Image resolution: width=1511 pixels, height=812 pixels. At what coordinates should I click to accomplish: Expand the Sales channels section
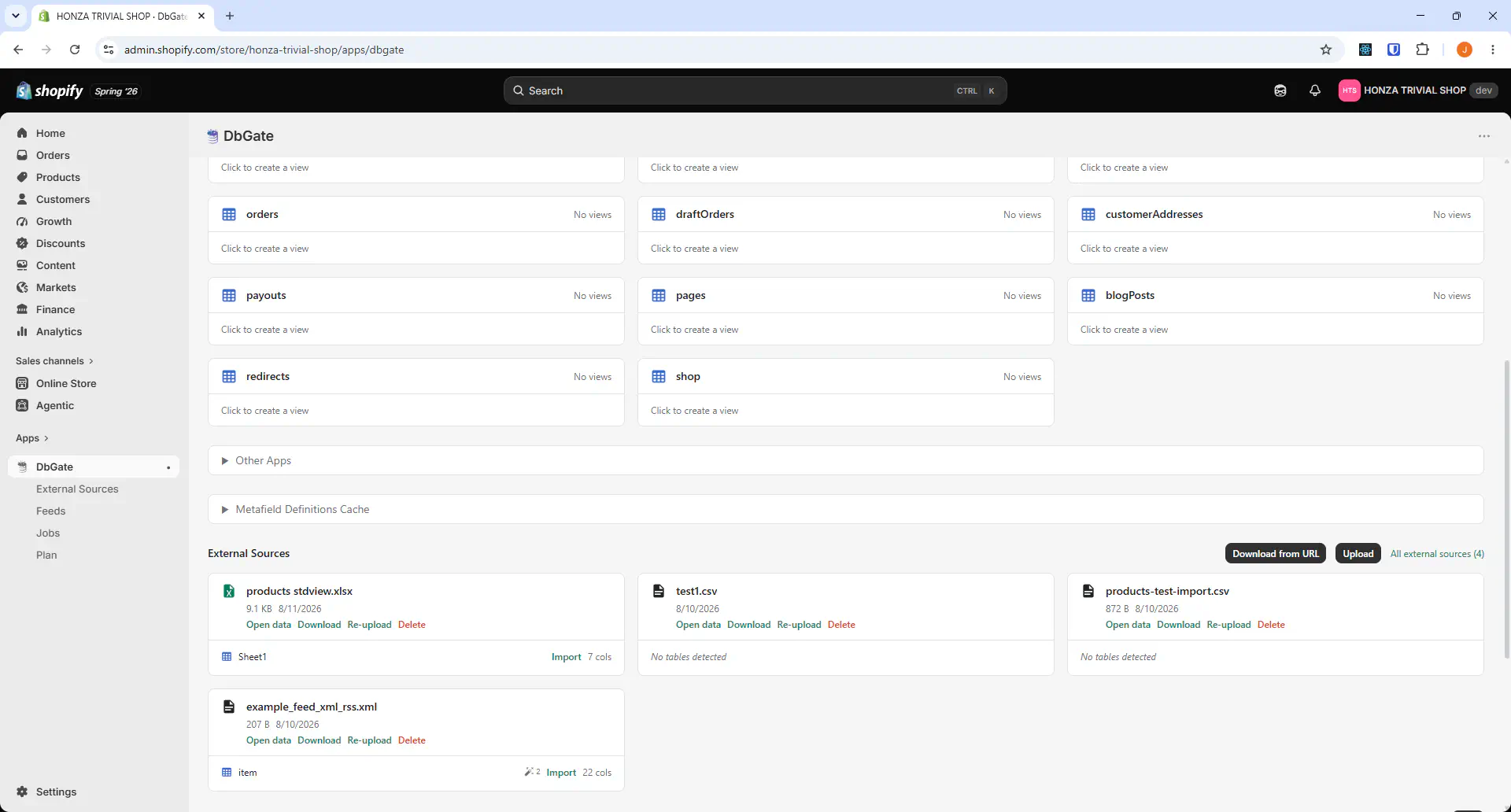54,361
